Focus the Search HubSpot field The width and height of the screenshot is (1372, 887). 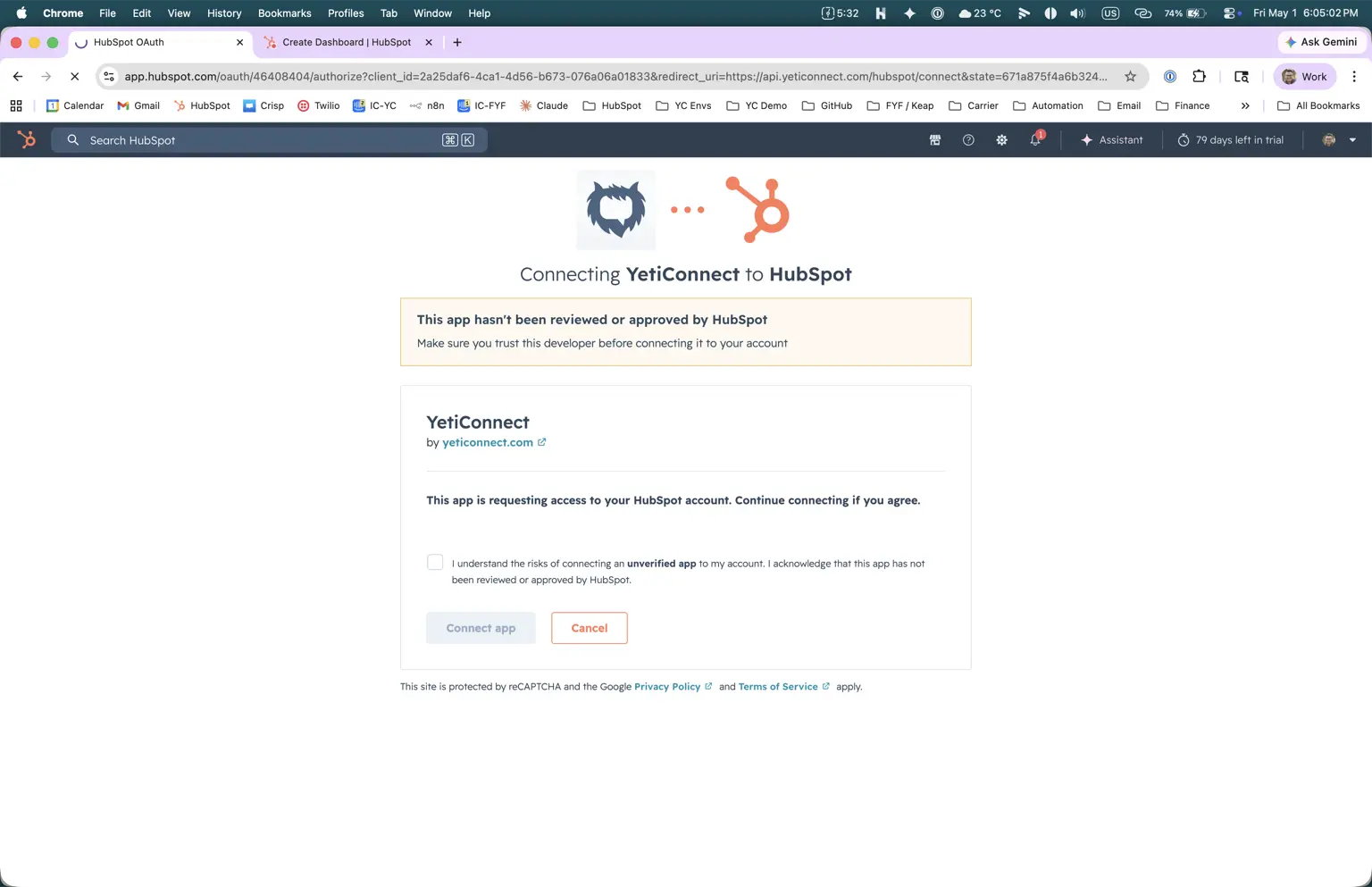[x=269, y=140]
